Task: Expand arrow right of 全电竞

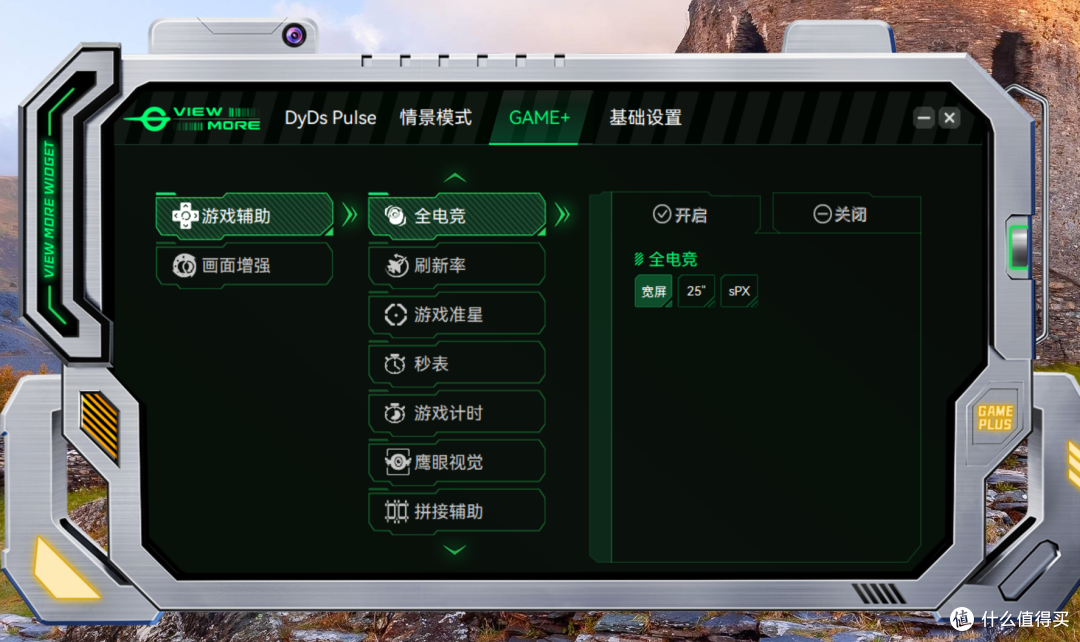Action: [563, 215]
